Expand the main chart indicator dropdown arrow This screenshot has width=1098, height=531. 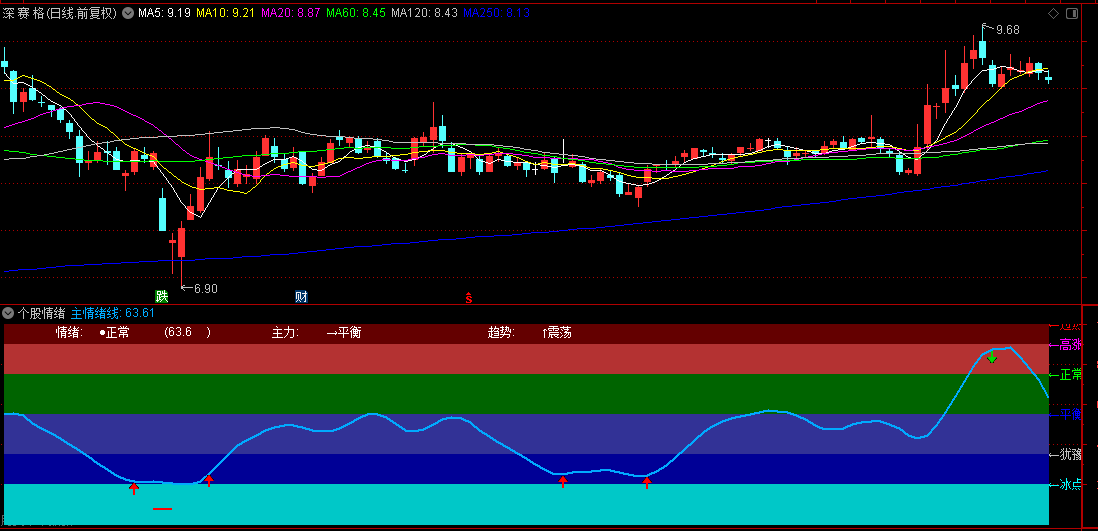(x=127, y=13)
